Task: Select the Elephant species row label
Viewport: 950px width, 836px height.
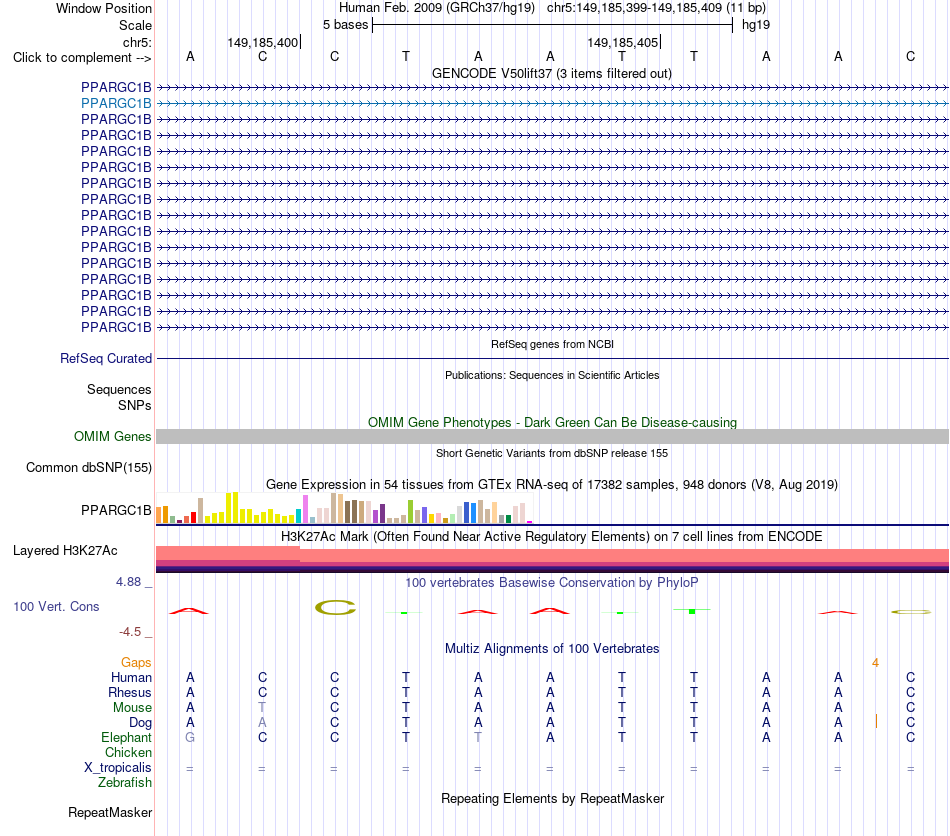Action: click(x=127, y=737)
